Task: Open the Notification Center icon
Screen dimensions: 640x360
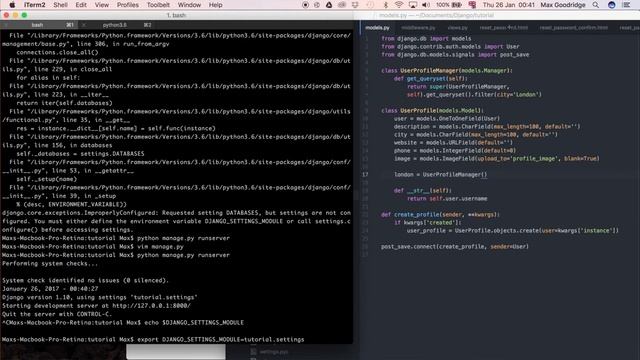Action: [x=627, y=5]
